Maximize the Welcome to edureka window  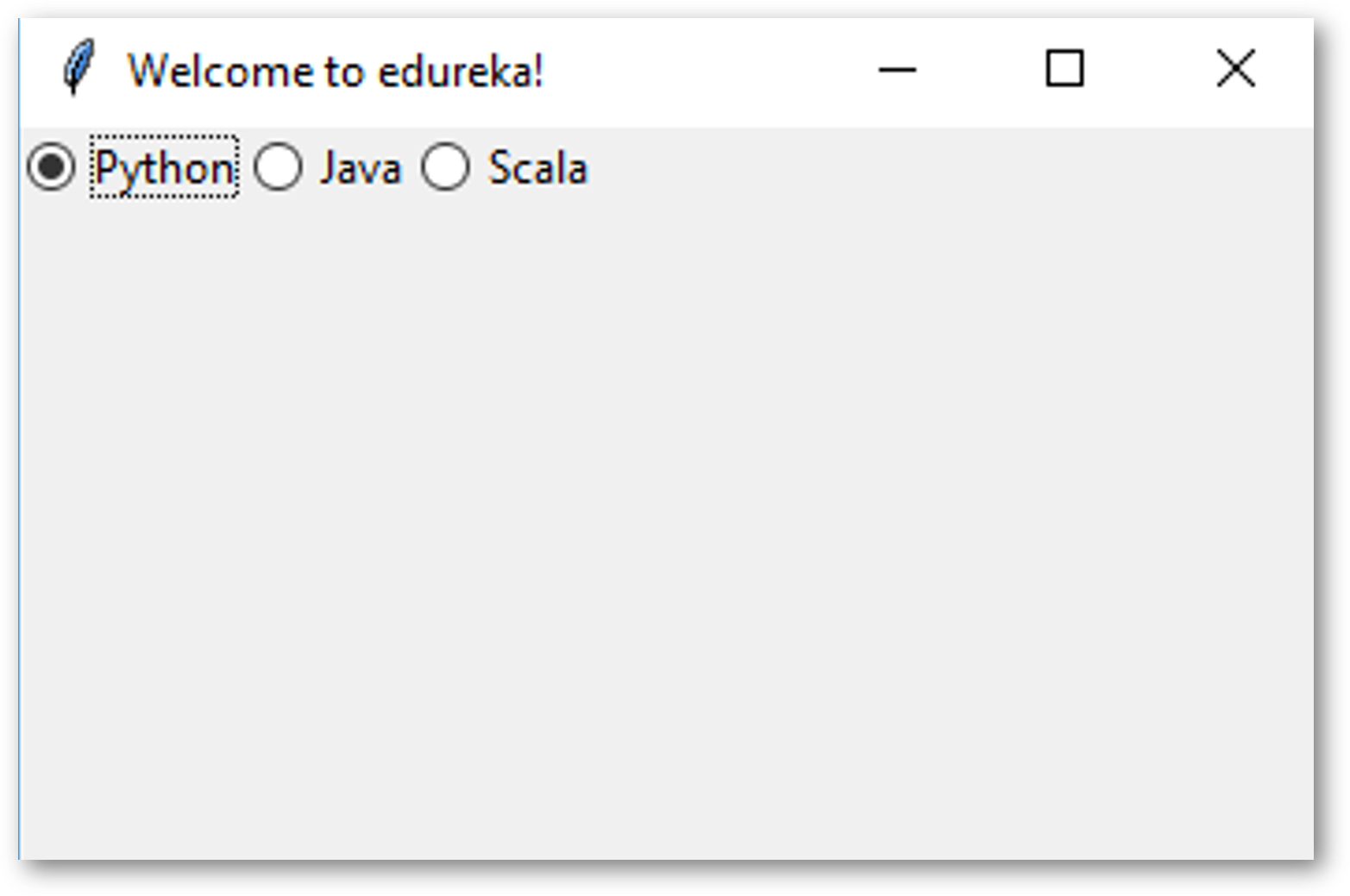click(1063, 69)
